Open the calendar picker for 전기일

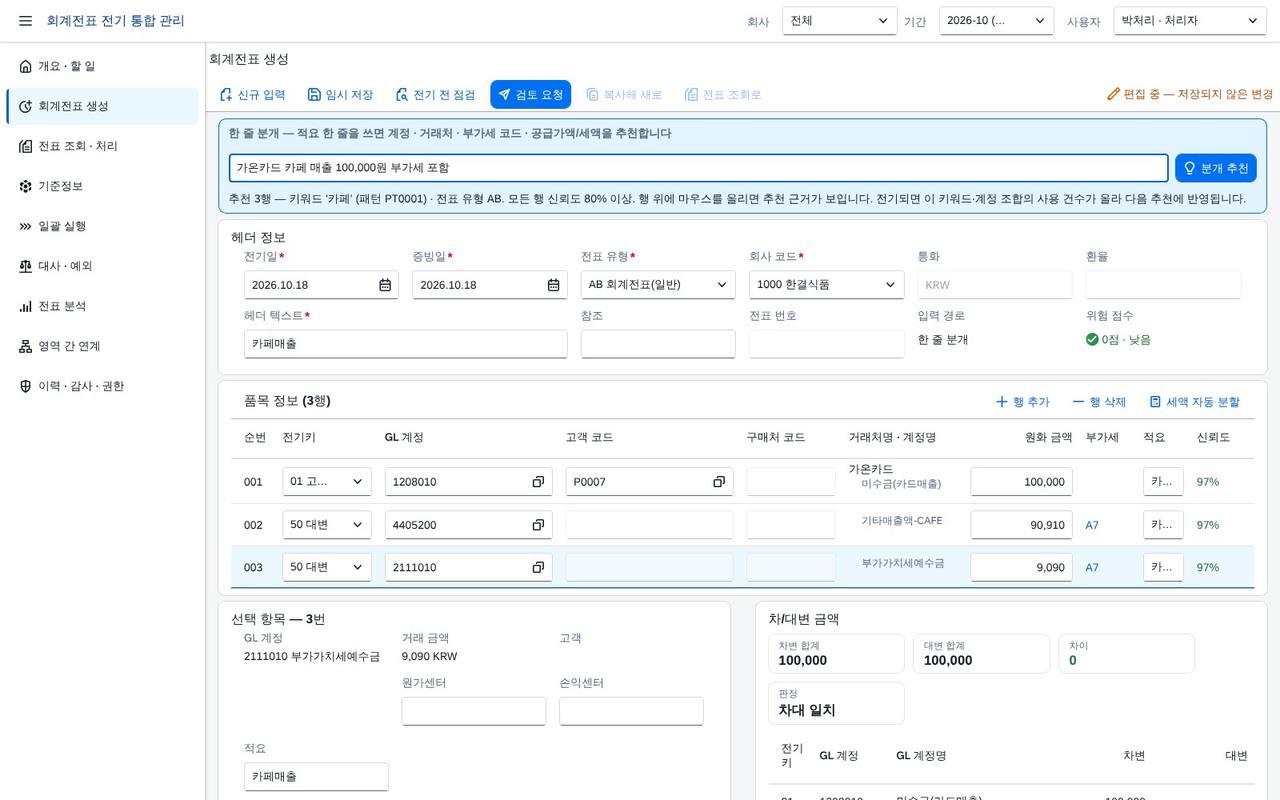385,285
